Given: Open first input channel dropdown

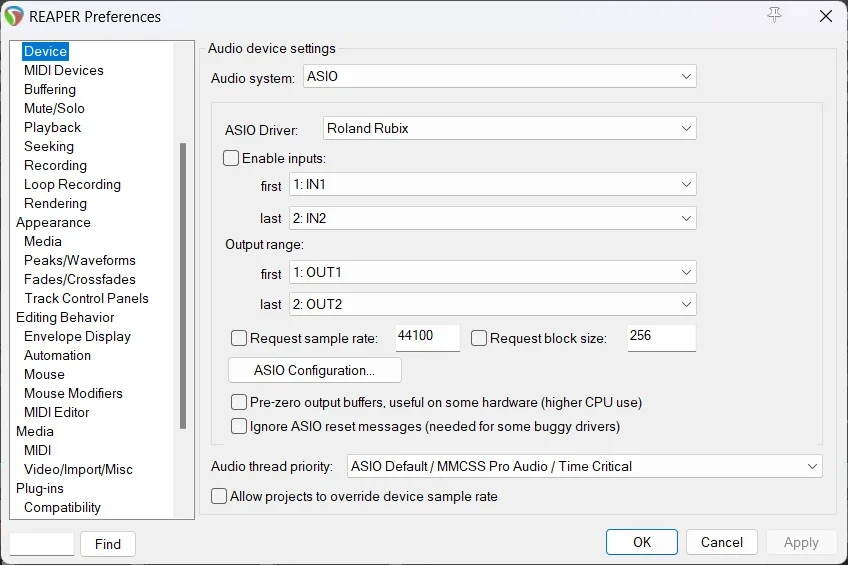Looking at the screenshot, I should [490, 185].
